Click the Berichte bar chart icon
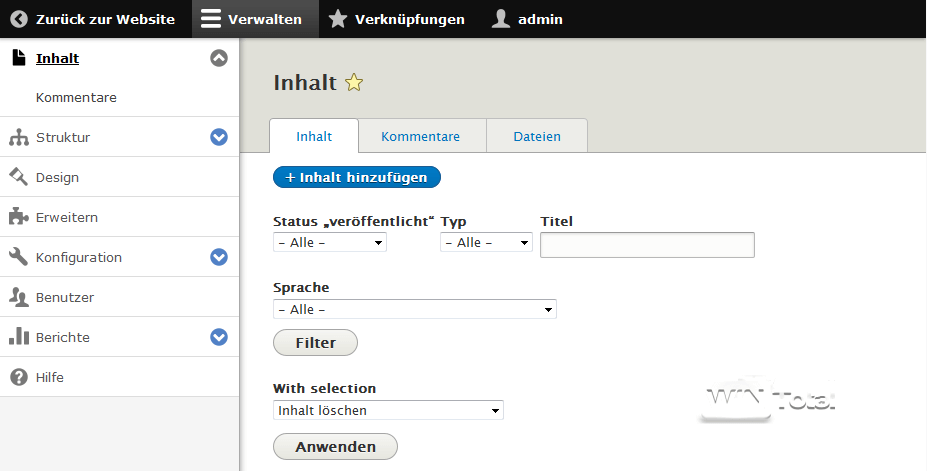The height and width of the screenshot is (471, 927). [18, 337]
